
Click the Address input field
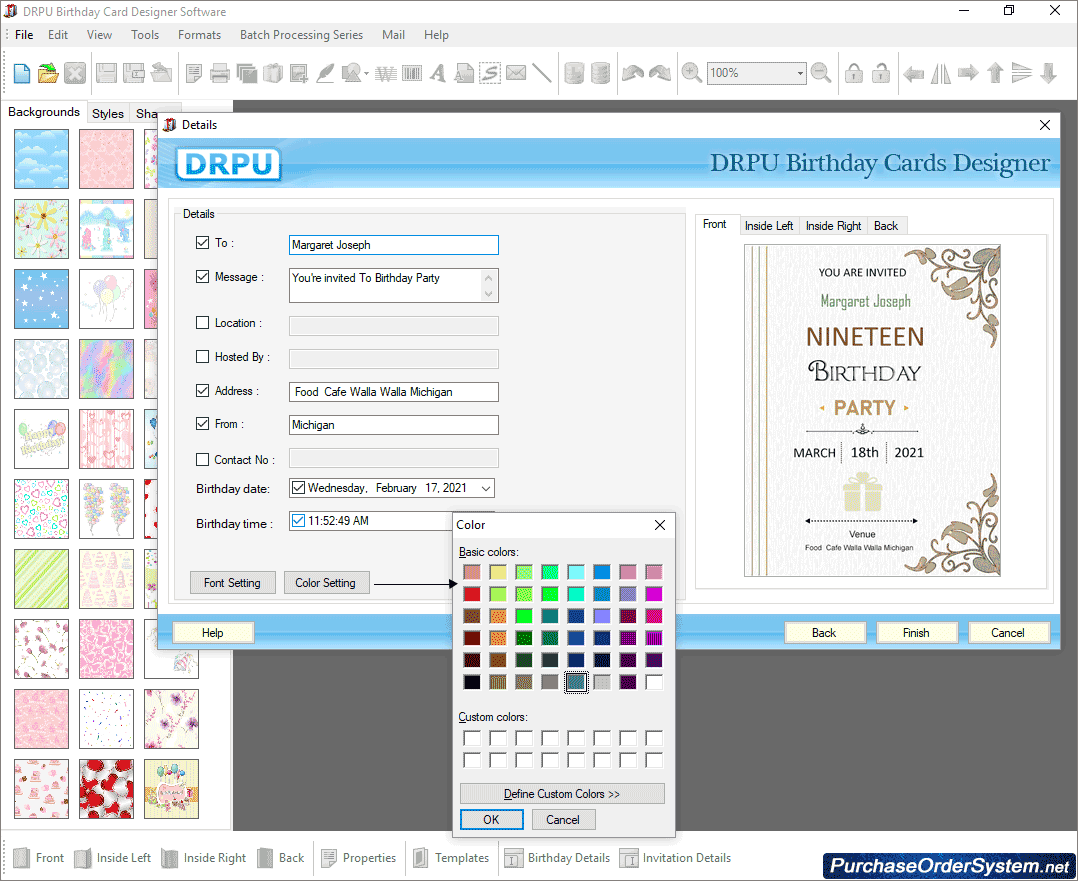394,392
